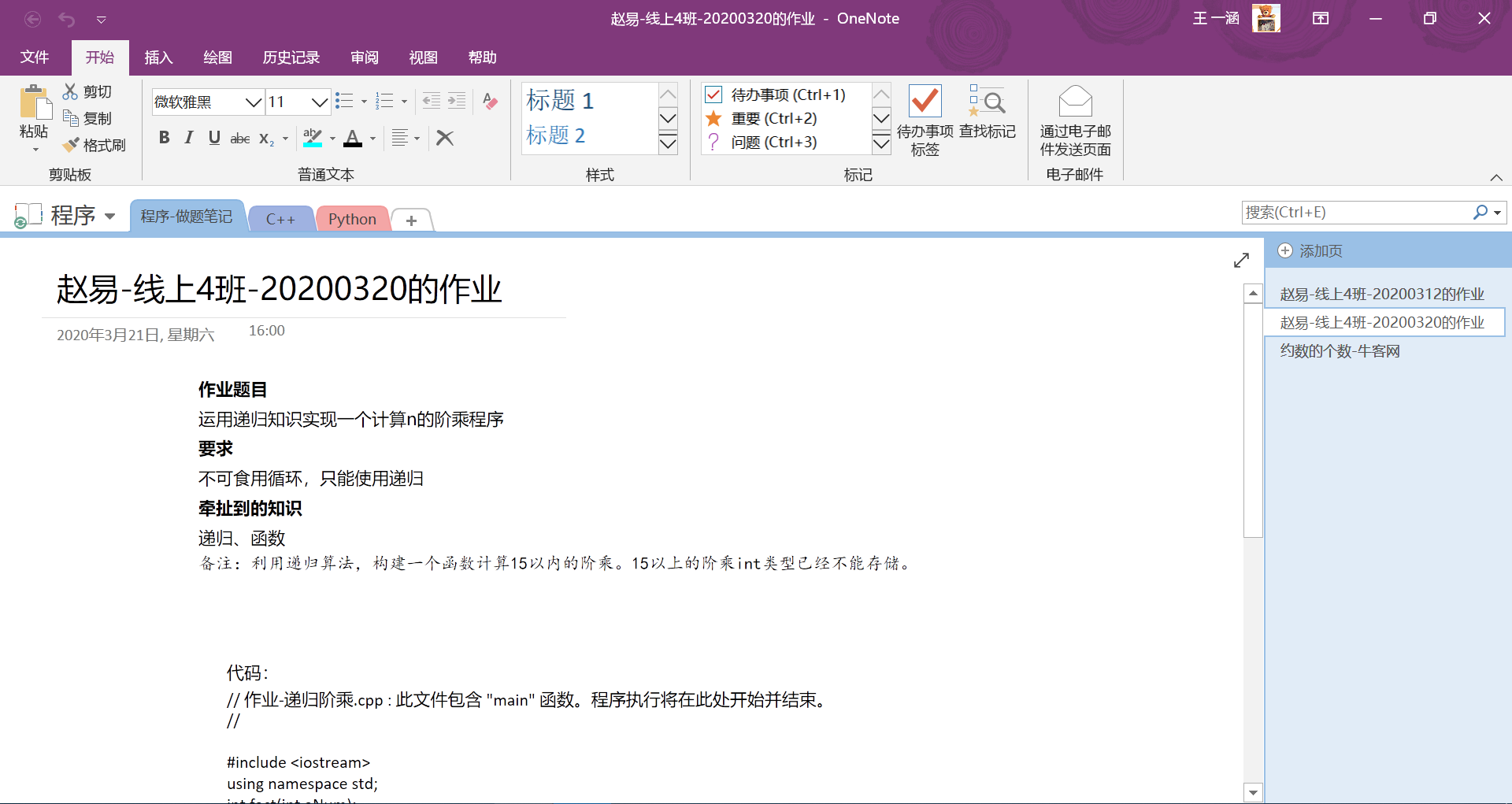Click page list scrollbar up arrow

tap(1253, 293)
